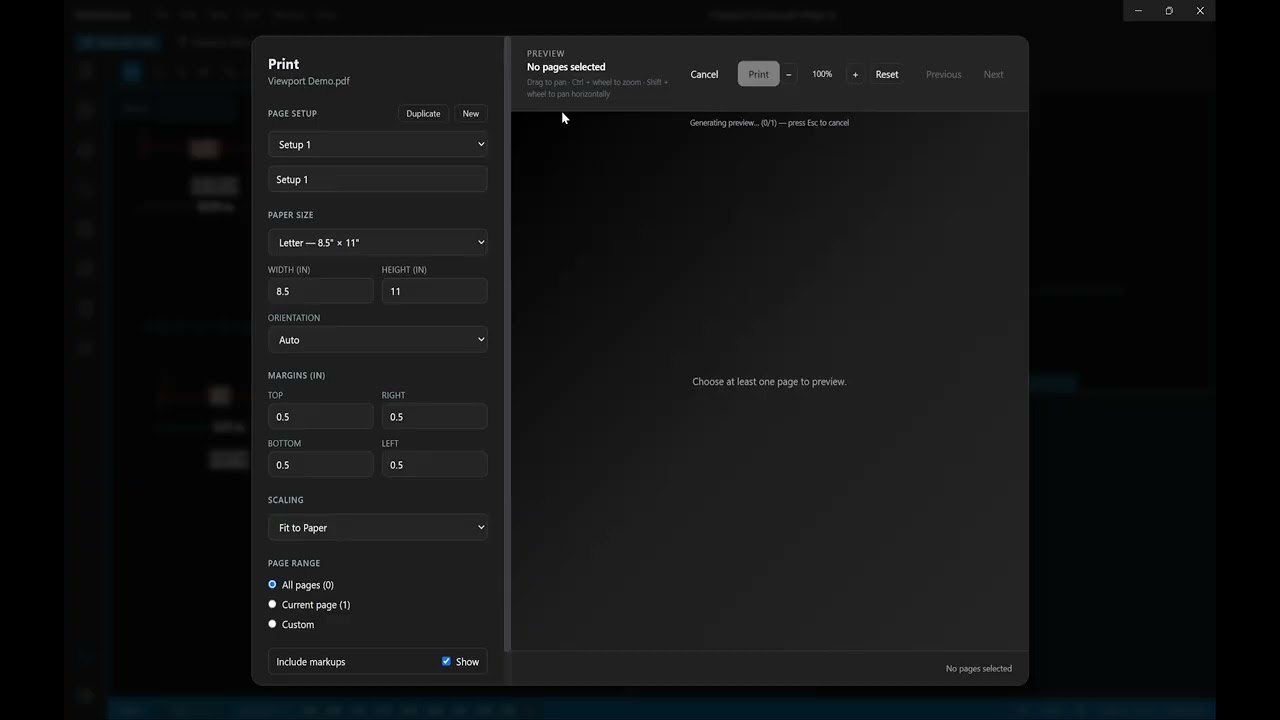Click the Top margin field
The height and width of the screenshot is (720, 1280).
pos(321,417)
